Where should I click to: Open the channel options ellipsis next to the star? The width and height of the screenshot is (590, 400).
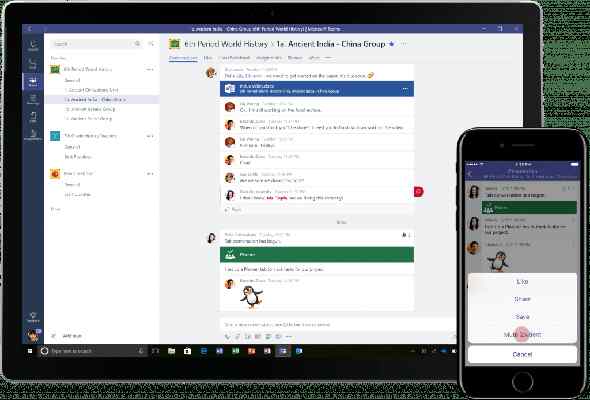(x=404, y=44)
